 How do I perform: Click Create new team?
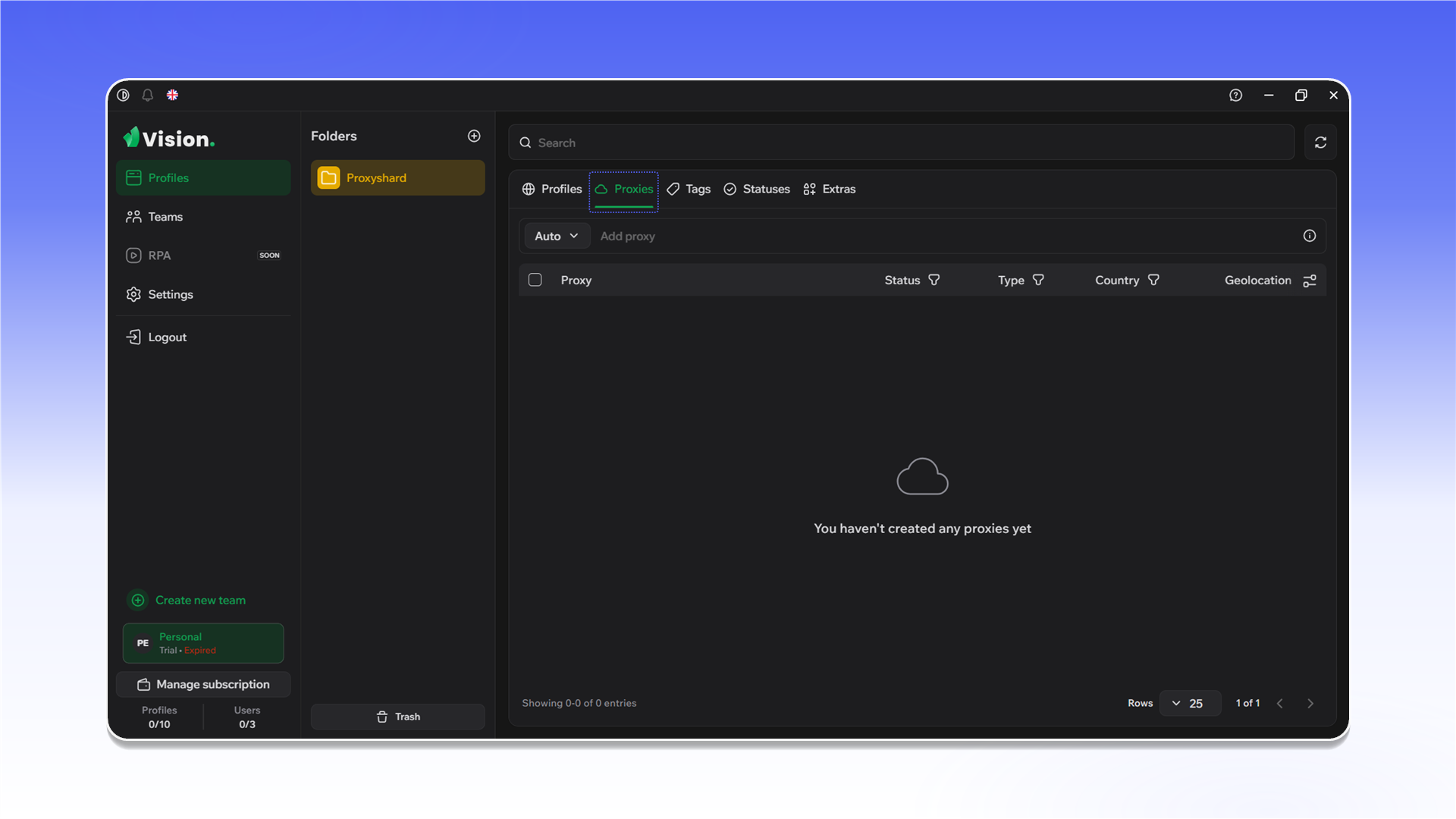pyautogui.click(x=187, y=600)
